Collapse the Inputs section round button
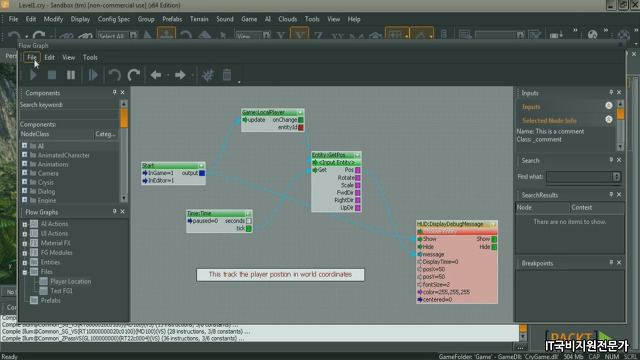Screen dimensions: 640x360 (x=609, y=106)
